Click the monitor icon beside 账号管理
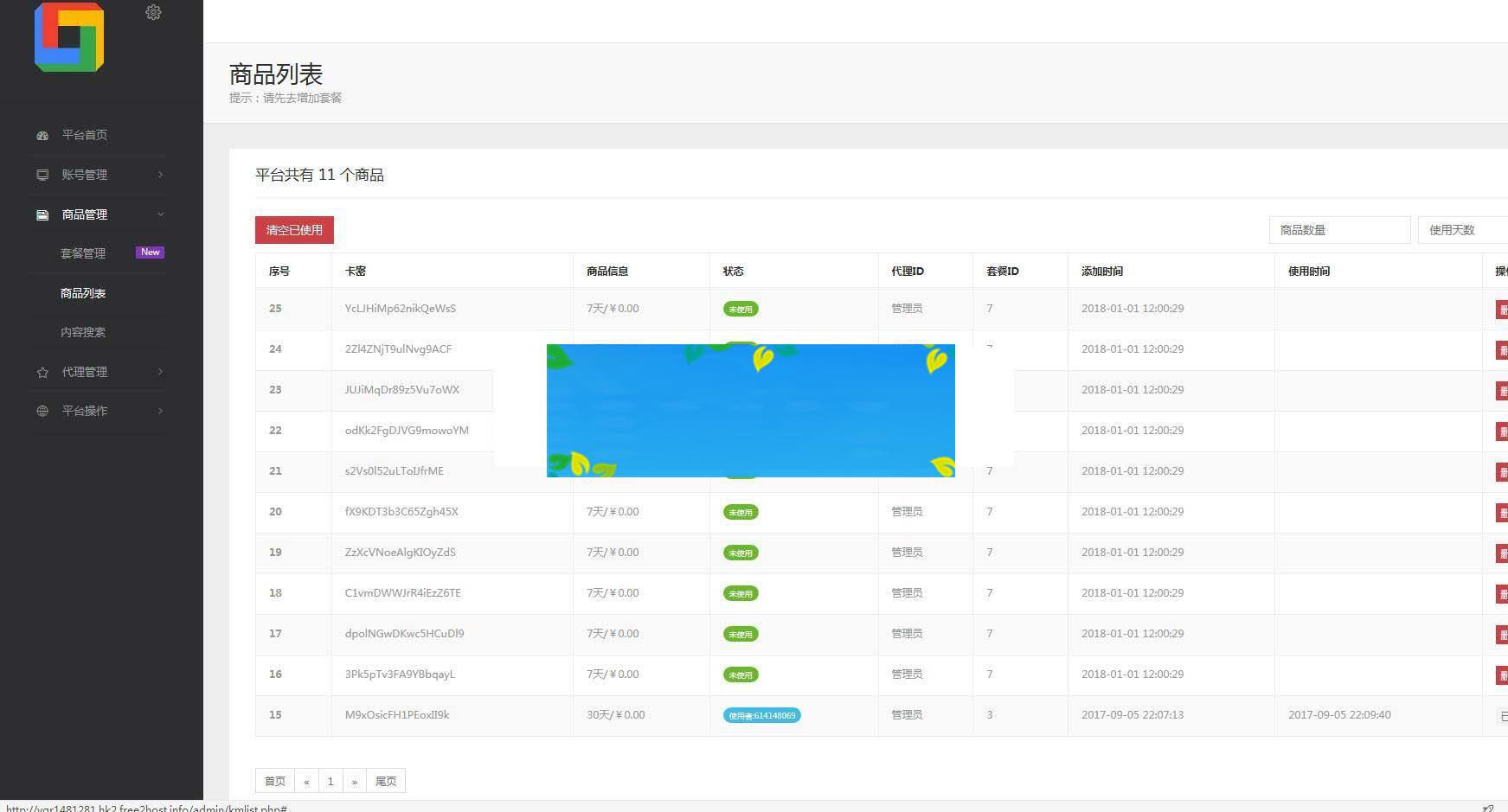The height and width of the screenshot is (812, 1508). click(42, 175)
